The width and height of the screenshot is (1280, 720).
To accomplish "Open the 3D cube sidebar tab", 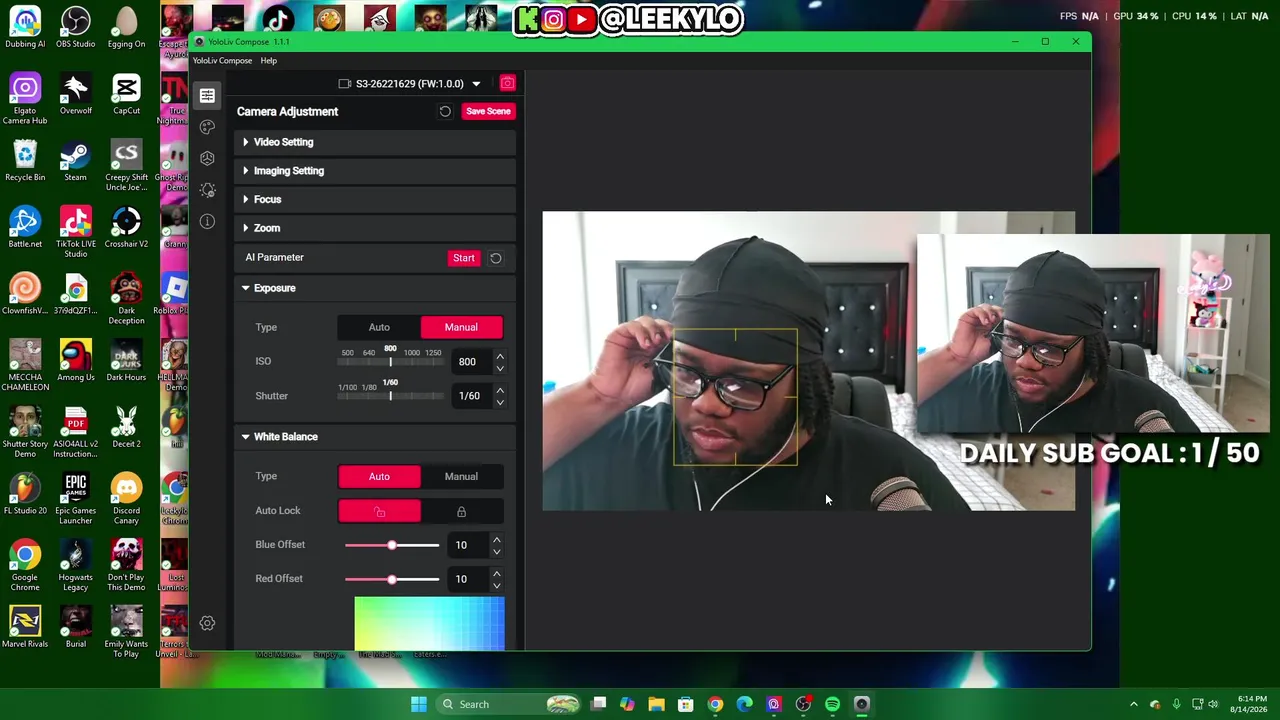I will tap(207, 158).
